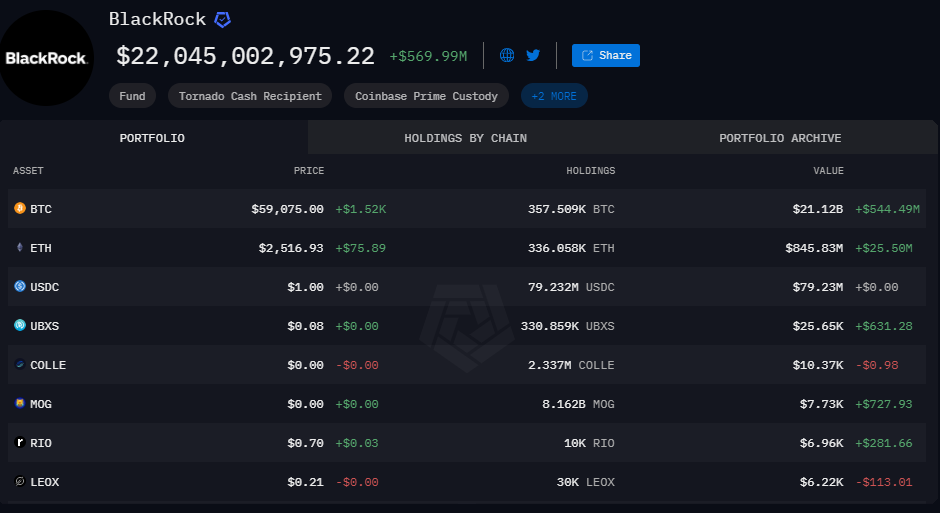Click the BTC coin icon
Image resolution: width=940 pixels, height=513 pixels.
pos(20,208)
